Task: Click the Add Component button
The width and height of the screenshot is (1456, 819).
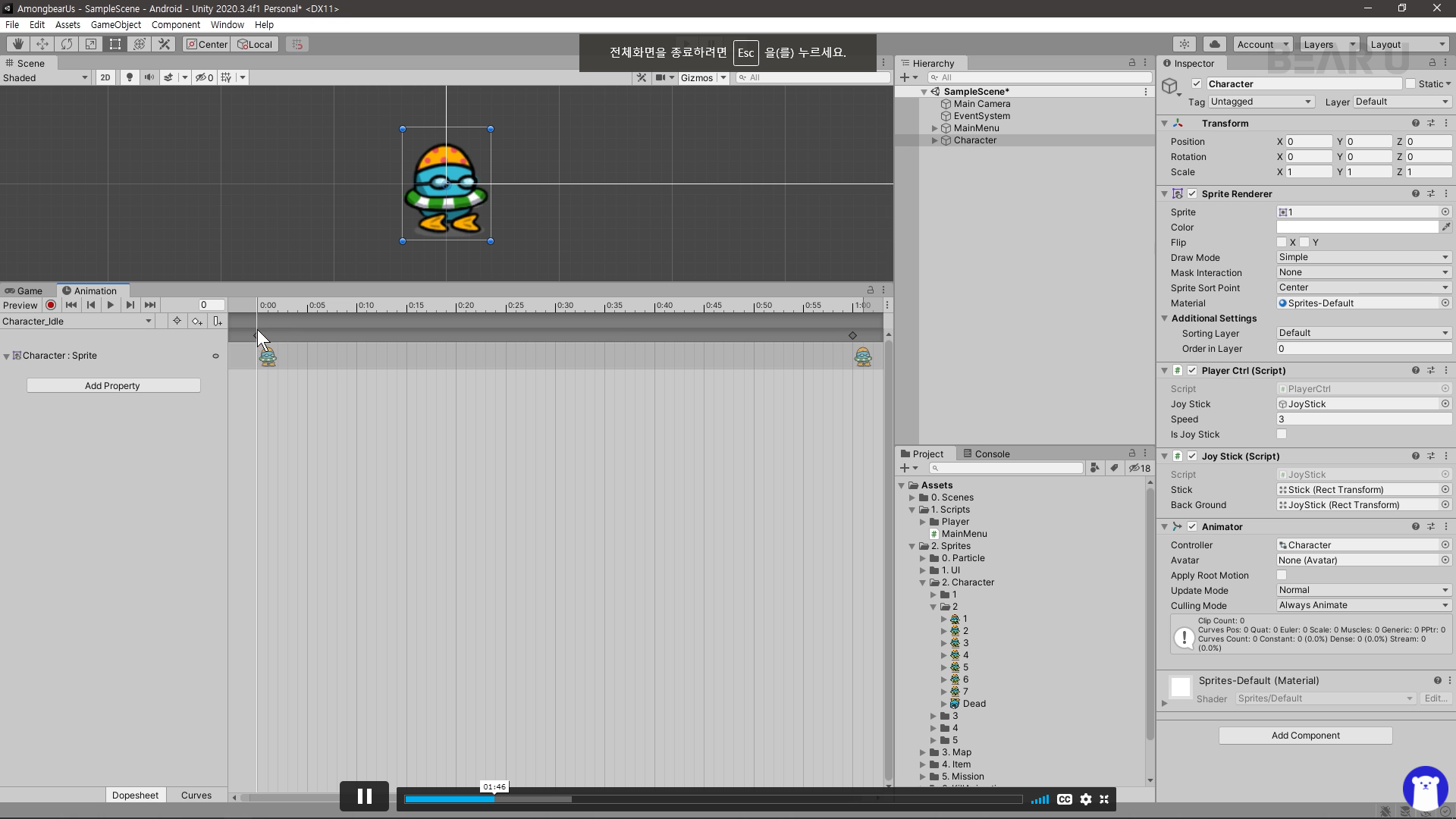Action: 1305,735
